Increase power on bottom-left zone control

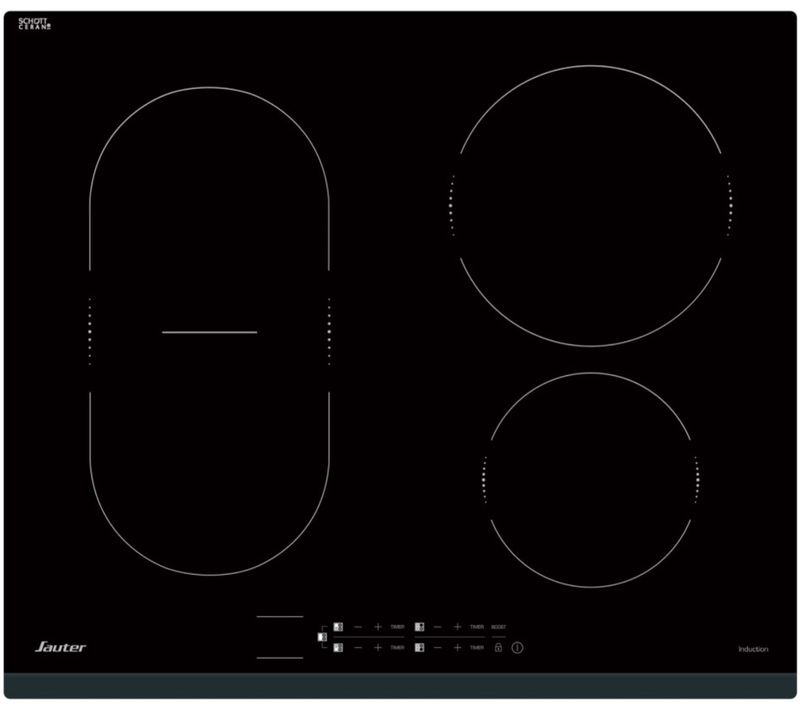point(378,648)
